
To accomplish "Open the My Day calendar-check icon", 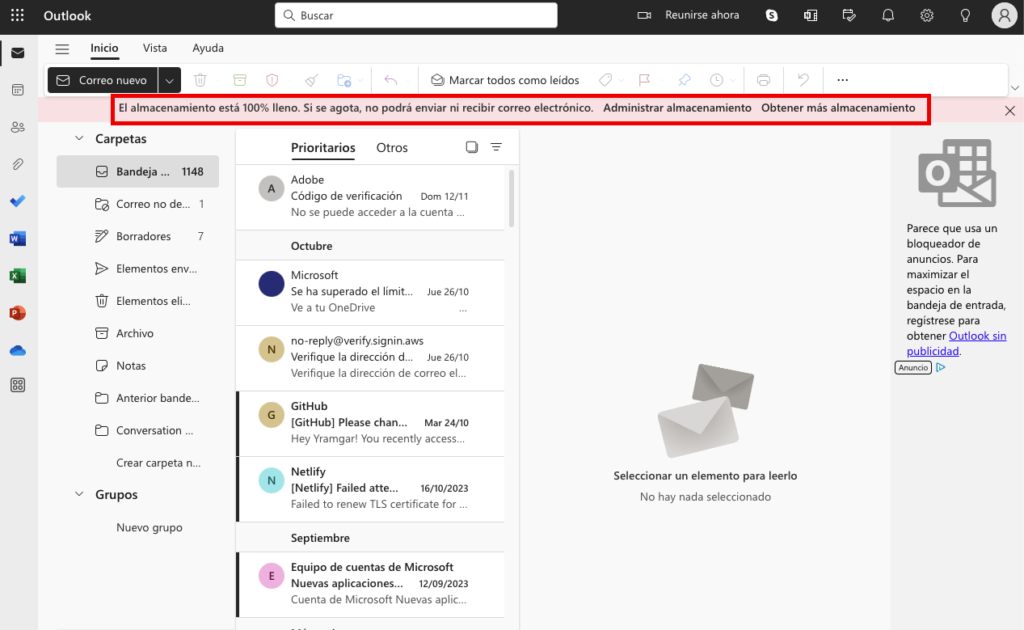I will (x=849, y=15).
